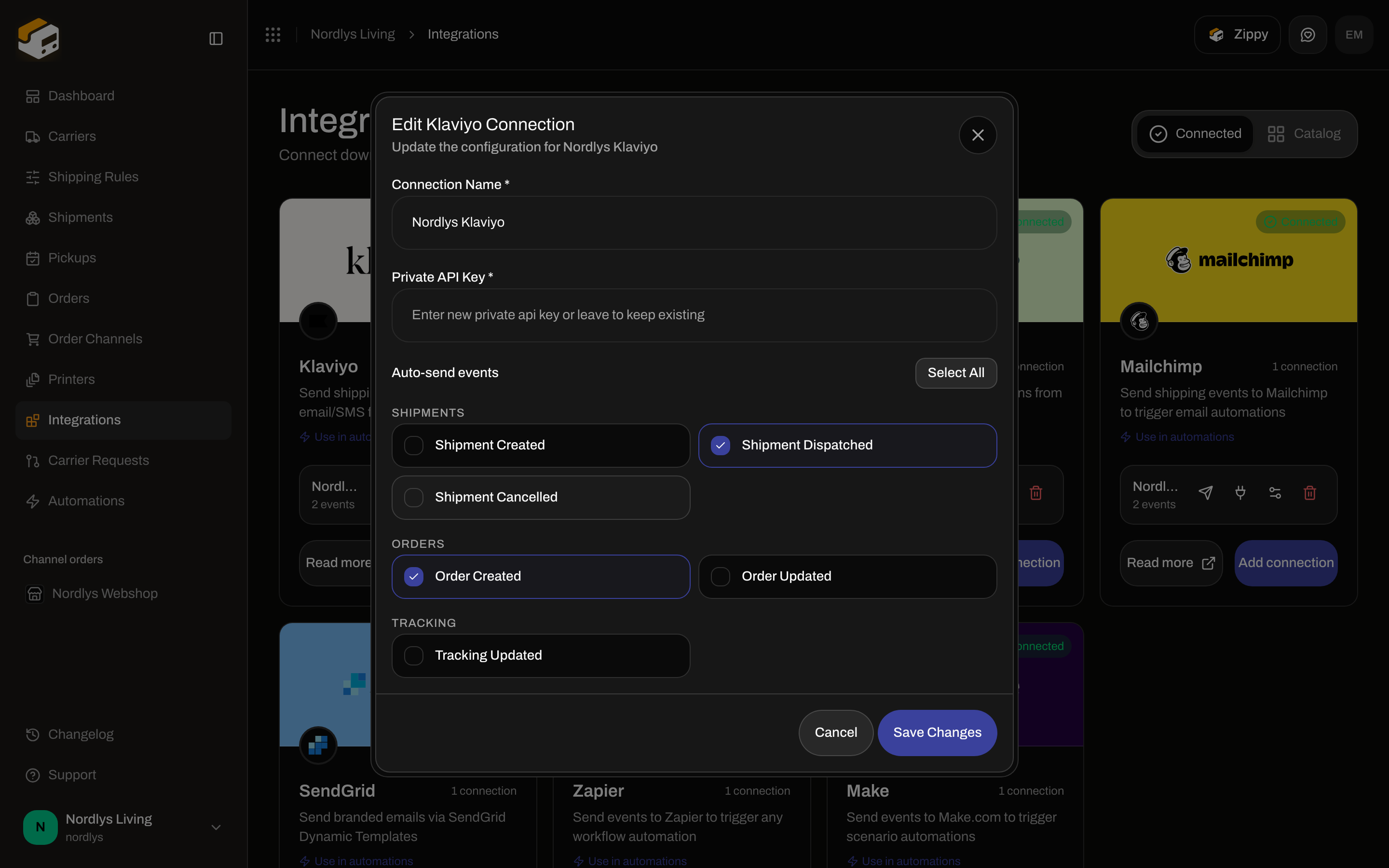Viewport: 1389px width, 868px height.
Task: Delete the Mailchimp connection
Action: click(x=1310, y=493)
